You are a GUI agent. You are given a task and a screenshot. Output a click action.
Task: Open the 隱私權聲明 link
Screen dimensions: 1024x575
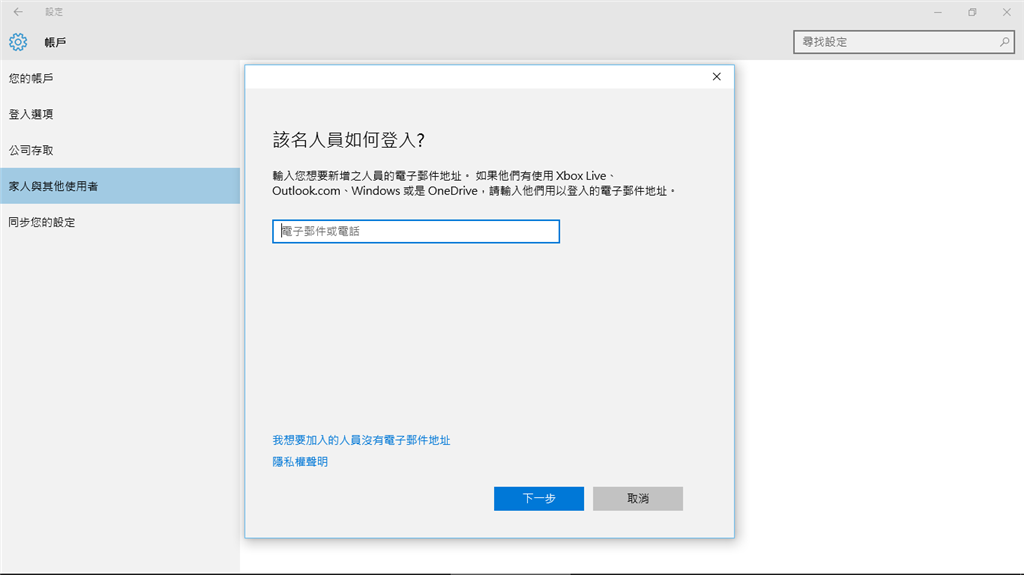300,462
